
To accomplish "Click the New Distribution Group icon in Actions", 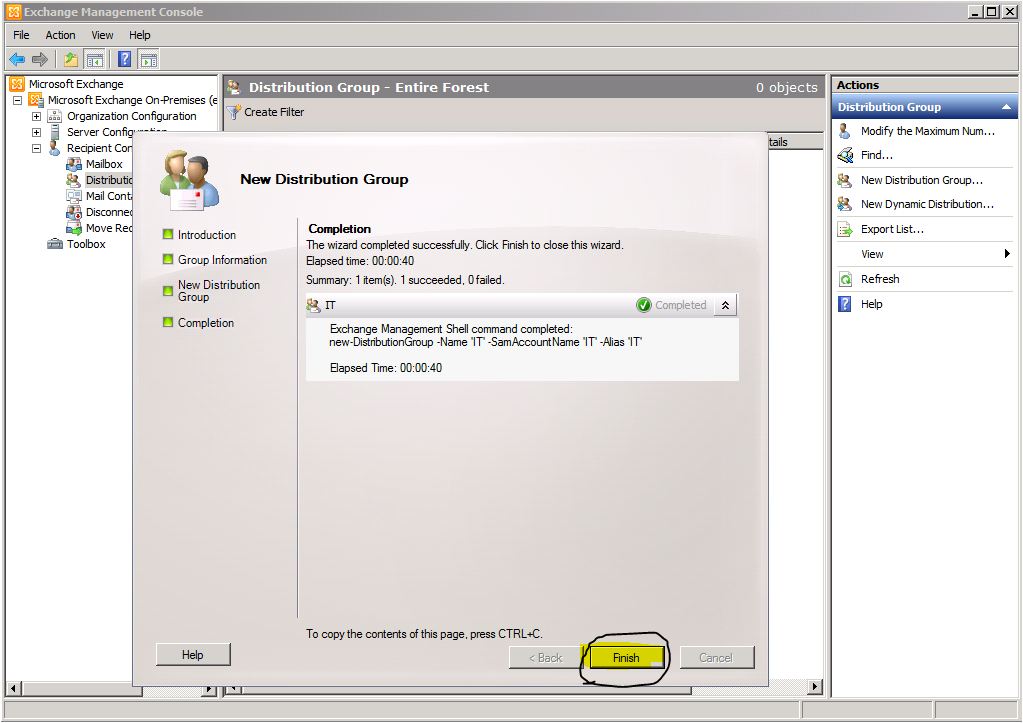I will click(x=845, y=180).
